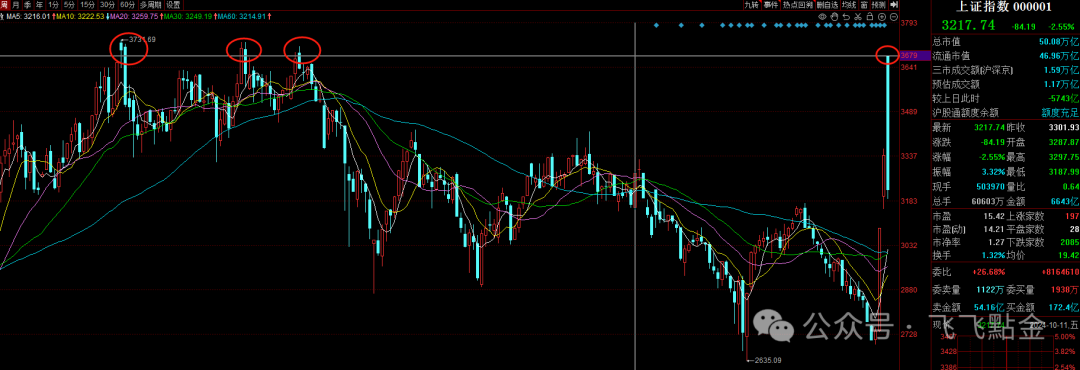Open the 设置 settings button

(x=173, y=5)
